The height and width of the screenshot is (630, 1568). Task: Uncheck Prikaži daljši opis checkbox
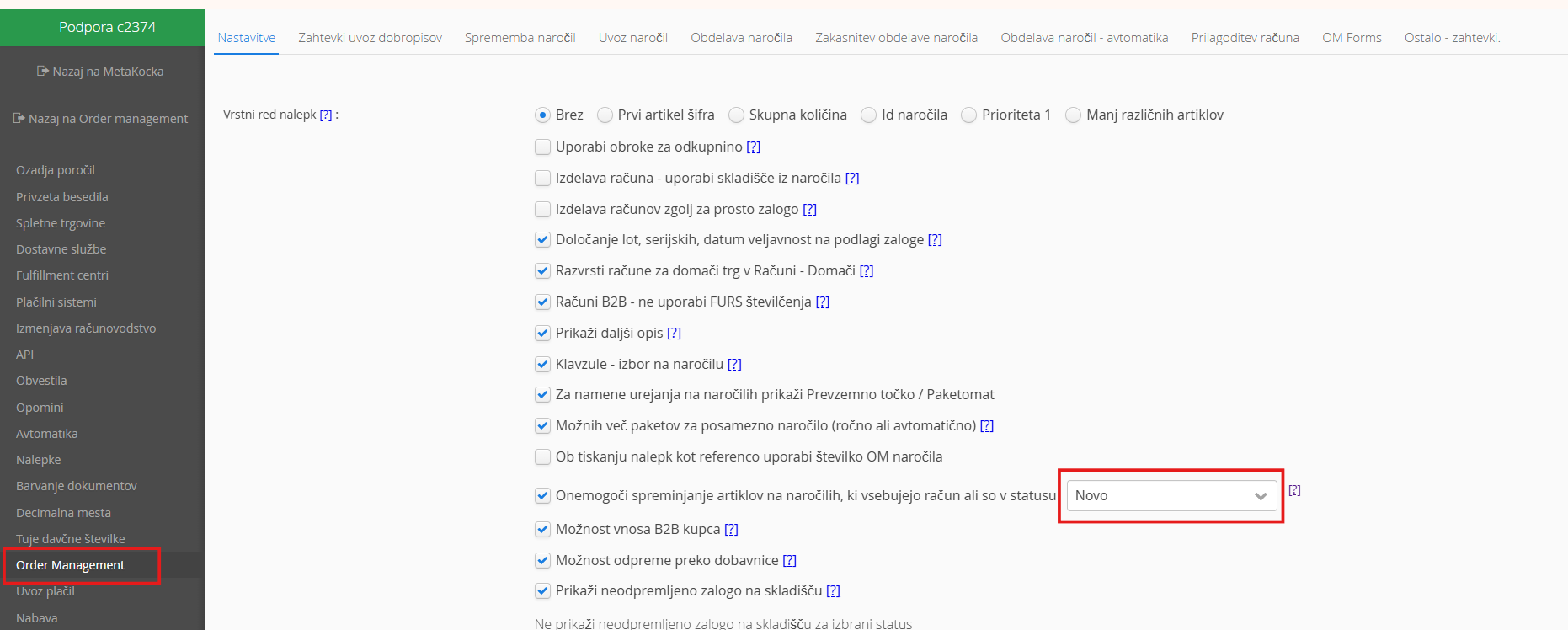click(543, 334)
